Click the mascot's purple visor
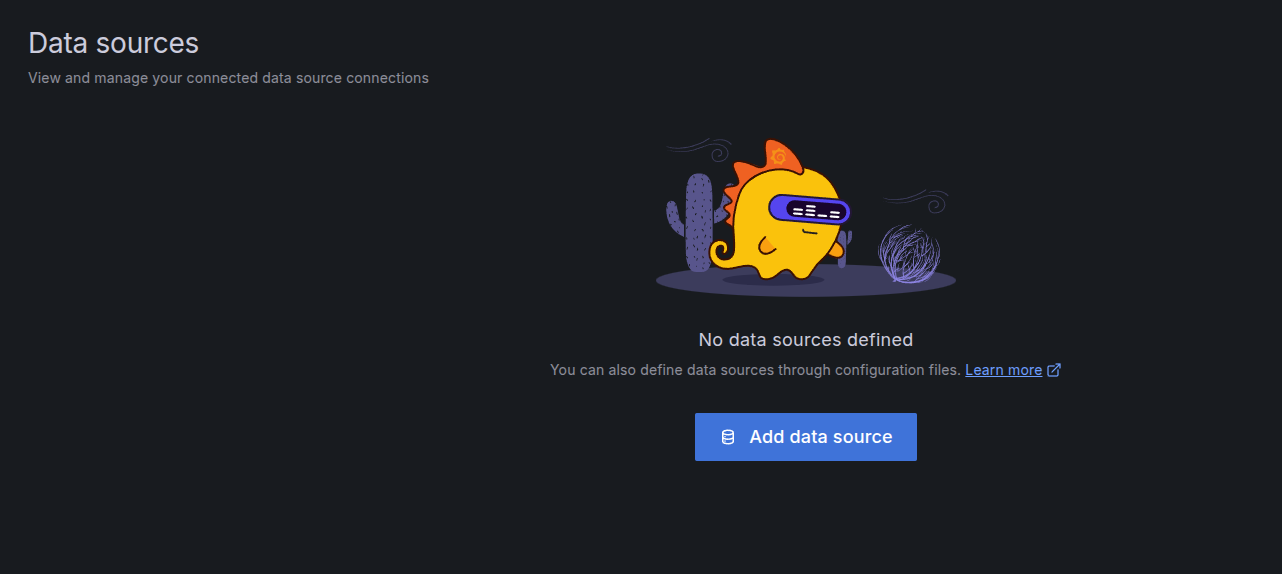1282x574 pixels. point(810,210)
